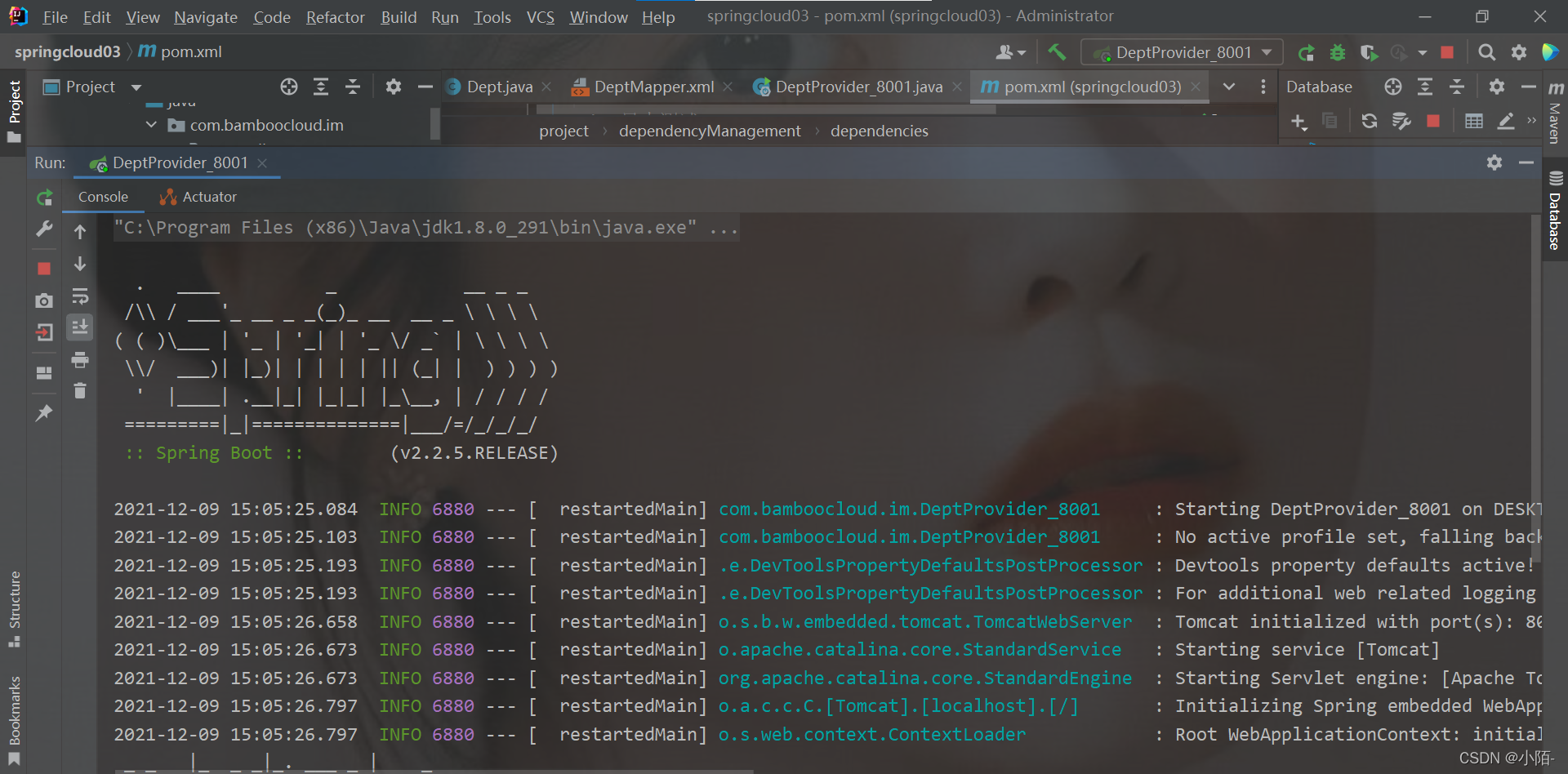
Task: Open the Refactor menu
Action: point(335,16)
